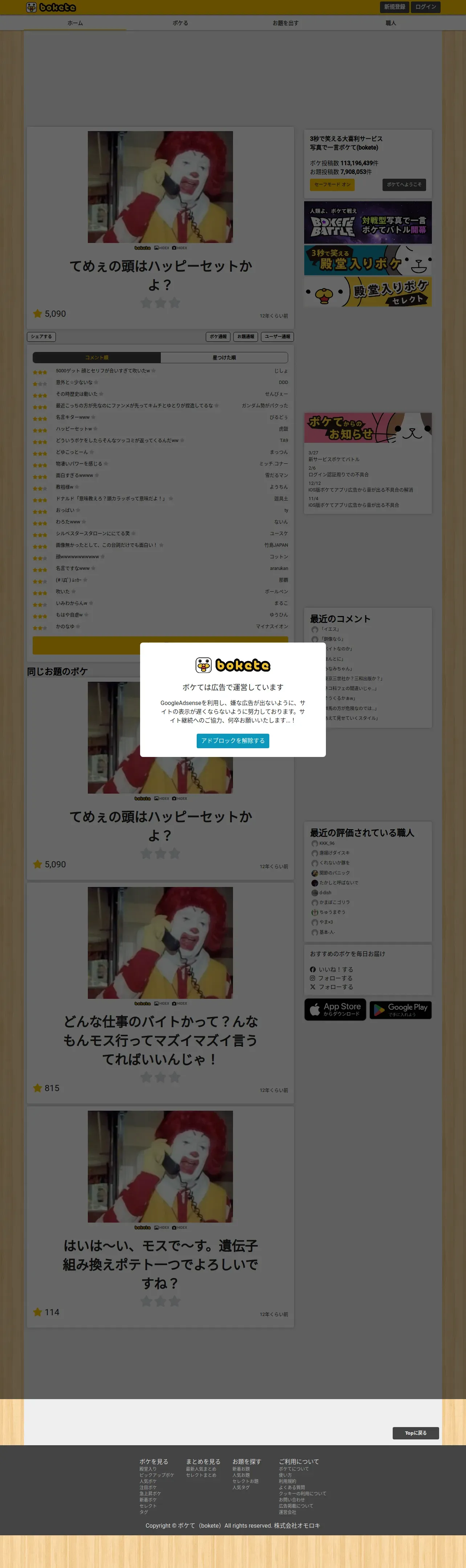Click the ボケ通報 button
This screenshot has height=1568, width=466.
[218, 337]
